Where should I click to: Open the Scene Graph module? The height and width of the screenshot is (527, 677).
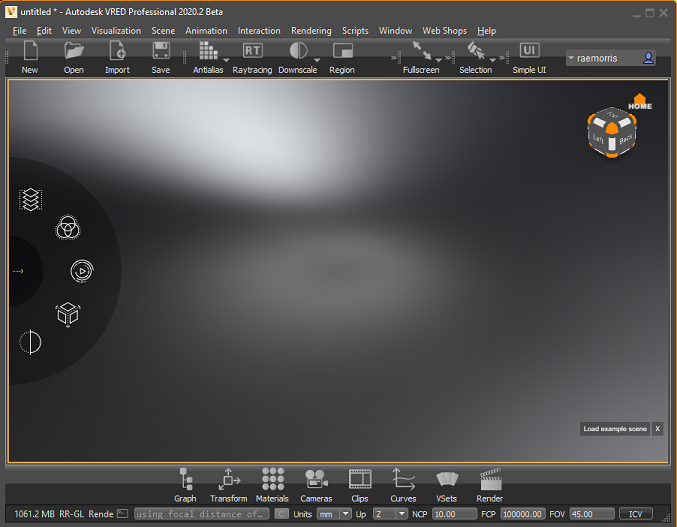[x=186, y=485]
